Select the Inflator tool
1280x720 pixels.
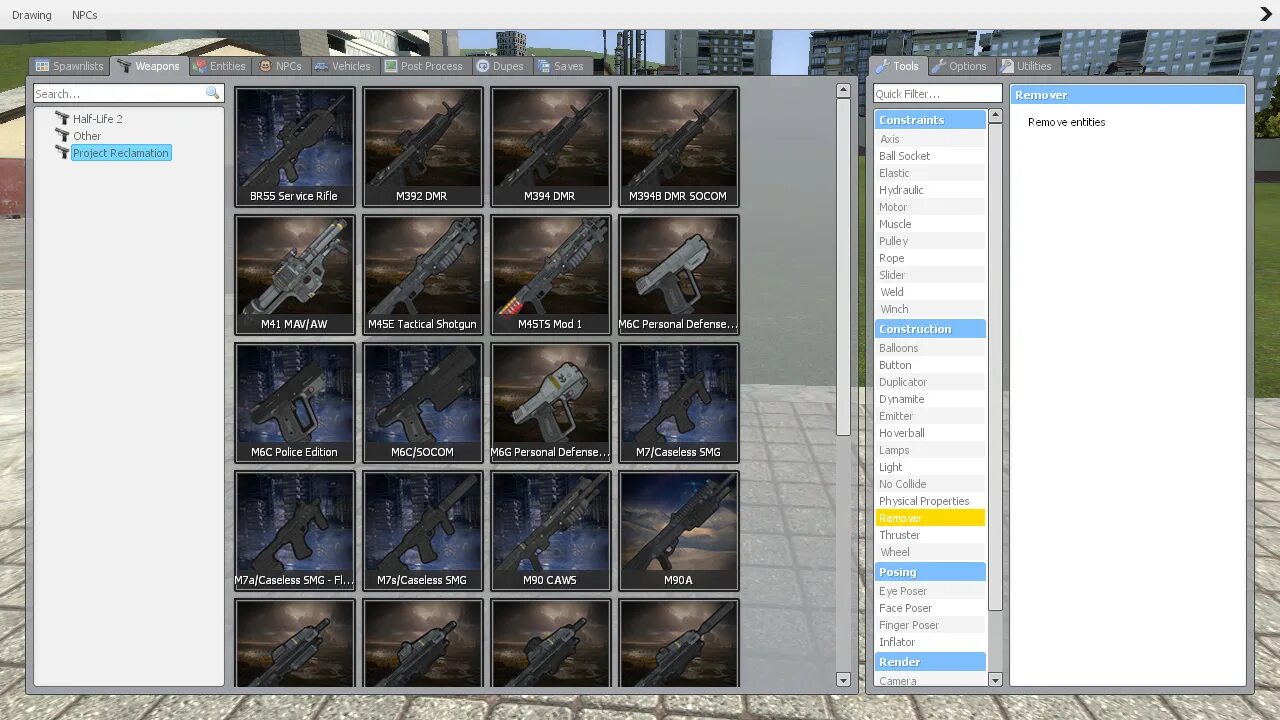point(930,642)
